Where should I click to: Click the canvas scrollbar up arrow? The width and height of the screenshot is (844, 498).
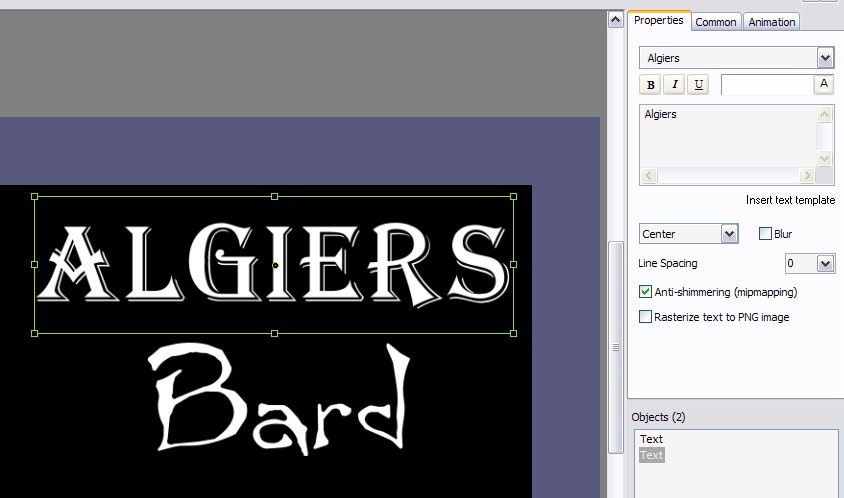pyautogui.click(x=616, y=20)
